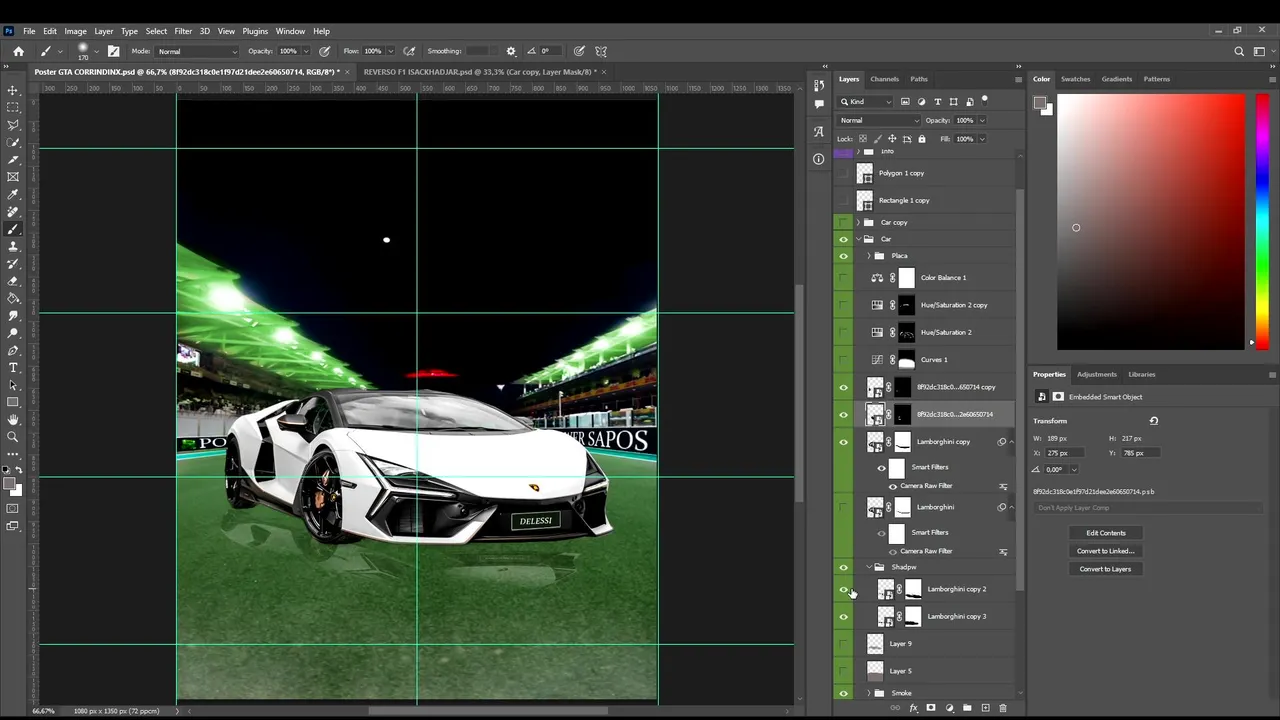Select the Horizontal Type tool
The image size is (1280, 720).
[13, 368]
